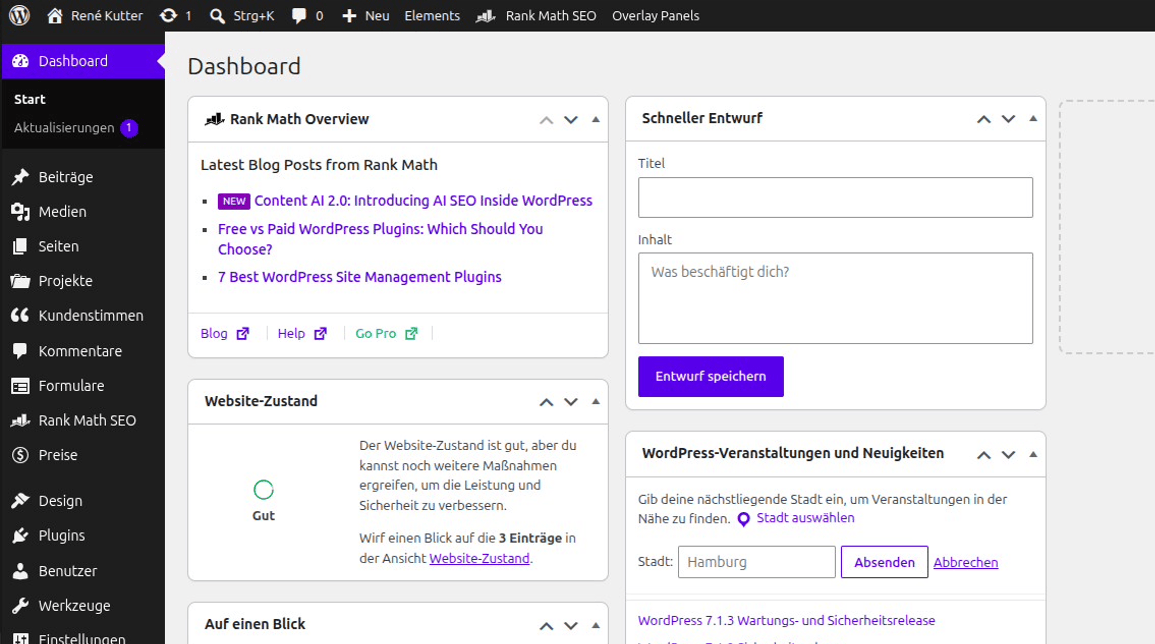Move WordPress-Veranstaltungen widget down
Screen dimensions: 1155x644
point(1008,455)
